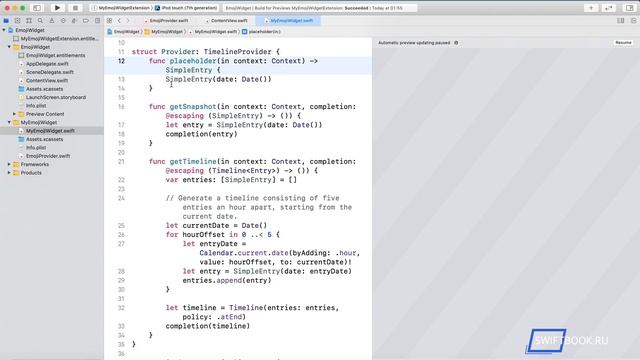
Task: Open the Debug navigator
Action: pyautogui.click(x=74, y=20)
